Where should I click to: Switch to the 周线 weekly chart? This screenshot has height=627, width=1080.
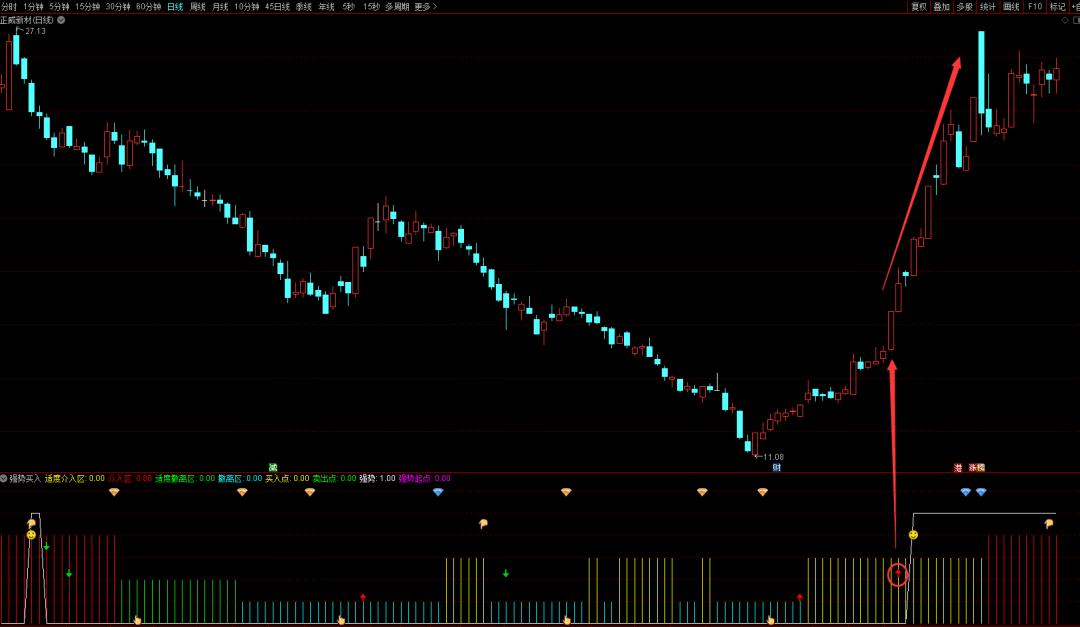(198, 6)
